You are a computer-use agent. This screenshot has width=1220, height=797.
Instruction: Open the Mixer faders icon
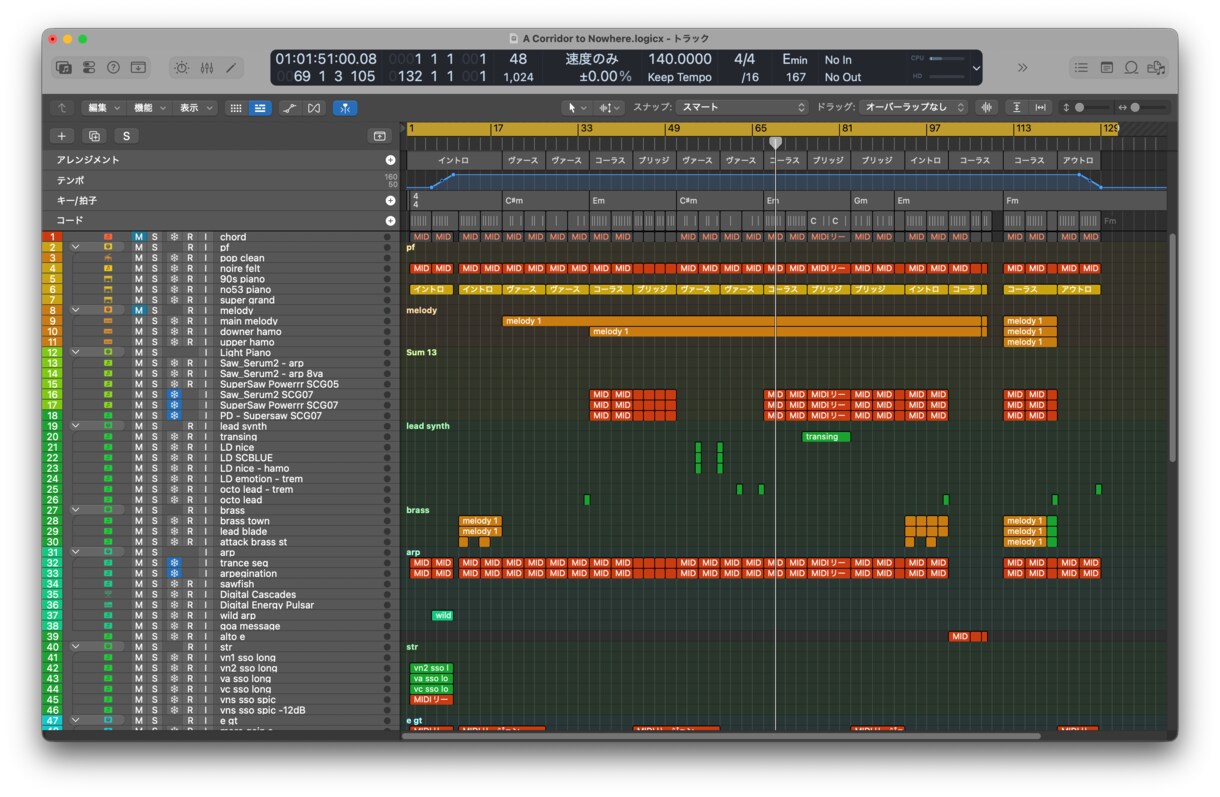207,68
